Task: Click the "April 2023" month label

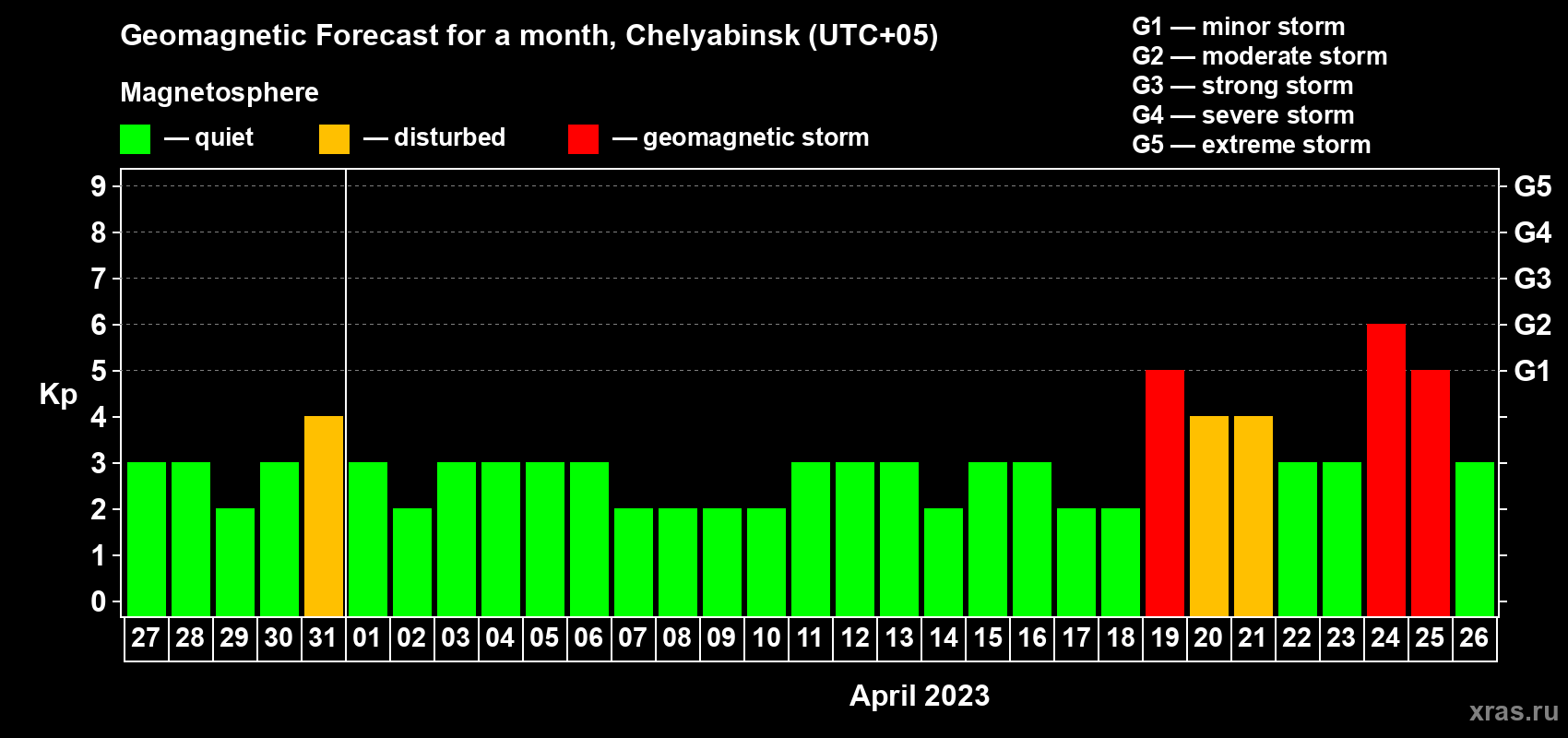Action: (x=920, y=696)
